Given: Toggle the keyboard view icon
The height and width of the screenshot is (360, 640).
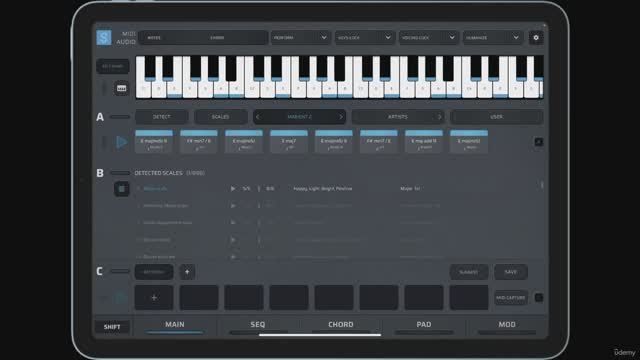Looking at the screenshot, I should click(x=121, y=88).
